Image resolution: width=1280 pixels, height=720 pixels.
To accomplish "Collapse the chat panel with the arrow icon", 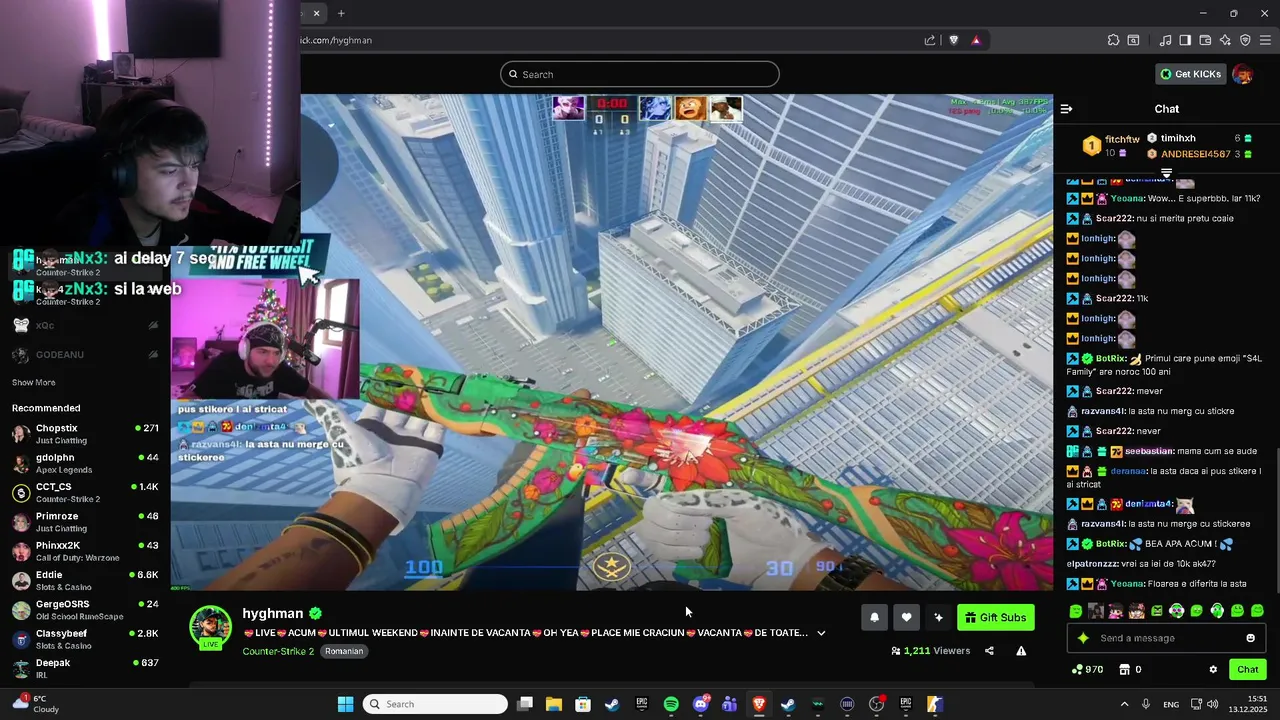I will [x=1066, y=108].
